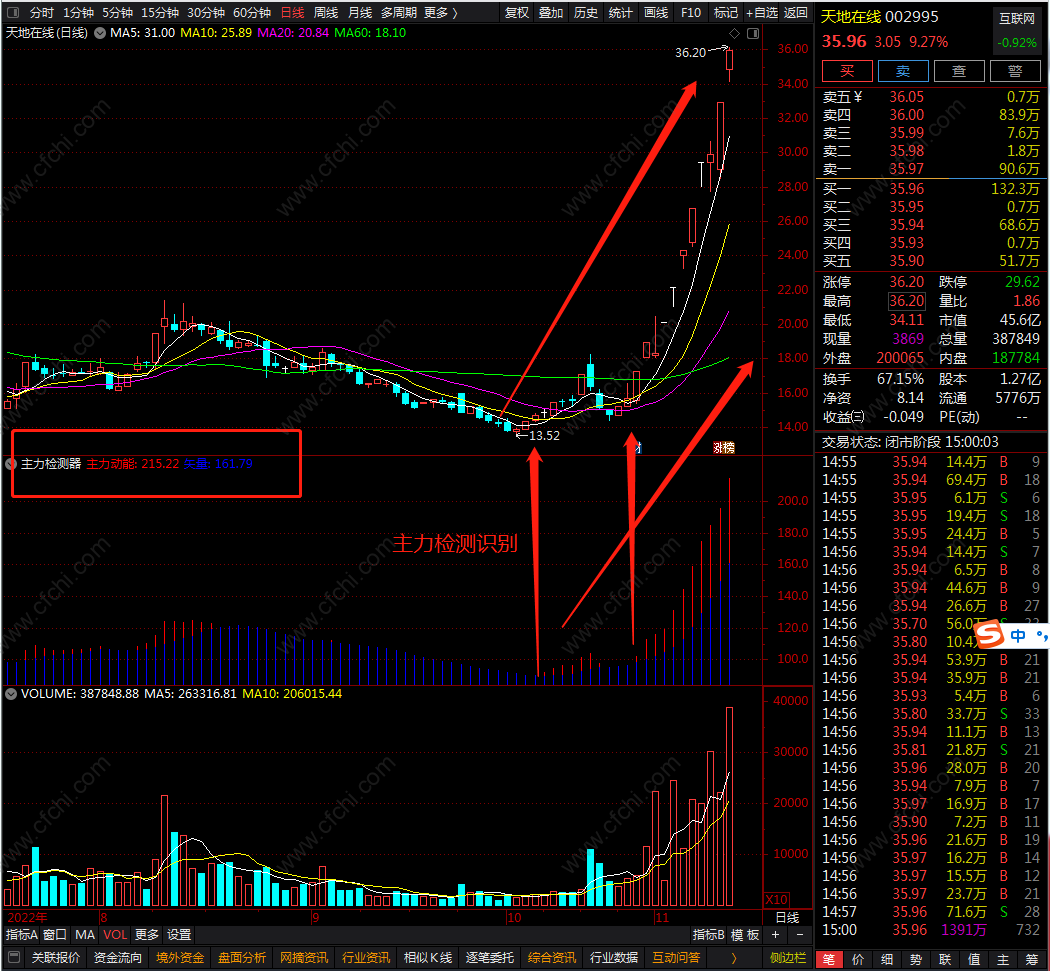Viewport: 1050px width, 971px height.
Task: Open the 行业数据 tab
Action: [614, 958]
